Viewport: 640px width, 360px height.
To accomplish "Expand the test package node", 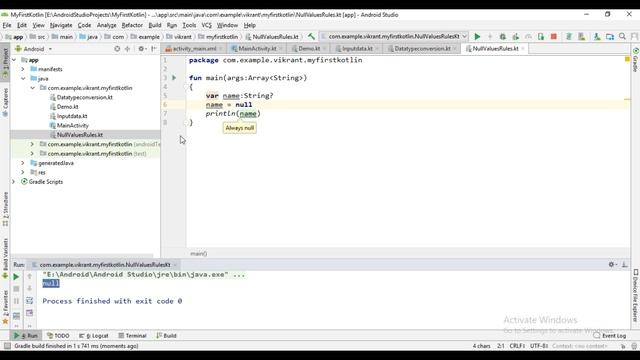I will (32, 153).
